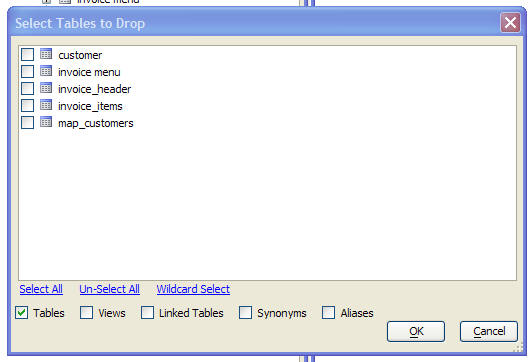Click the customer table icon
530x362 pixels.
tap(46, 54)
